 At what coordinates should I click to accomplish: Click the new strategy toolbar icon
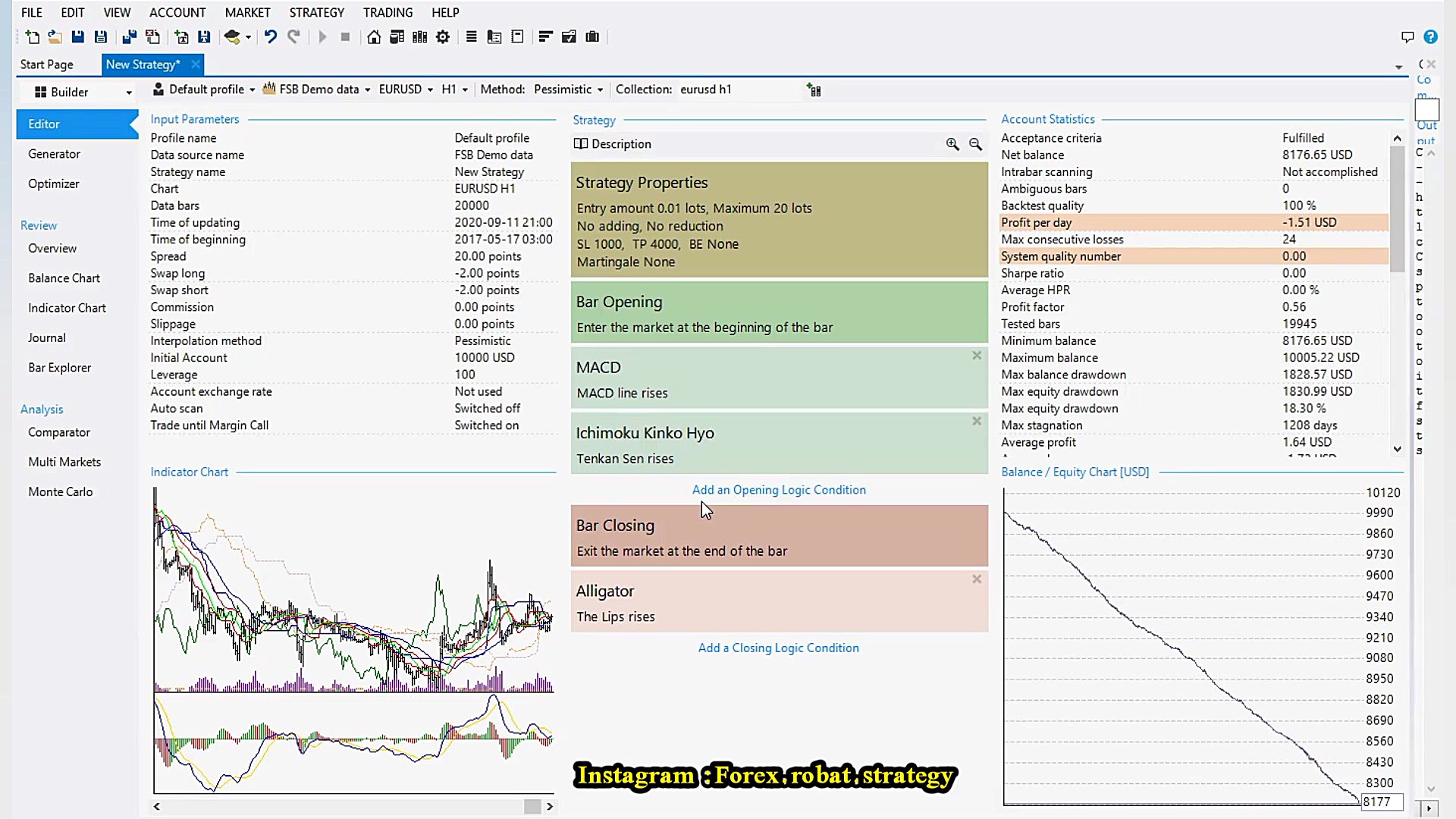pyautogui.click(x=32, y=36)
